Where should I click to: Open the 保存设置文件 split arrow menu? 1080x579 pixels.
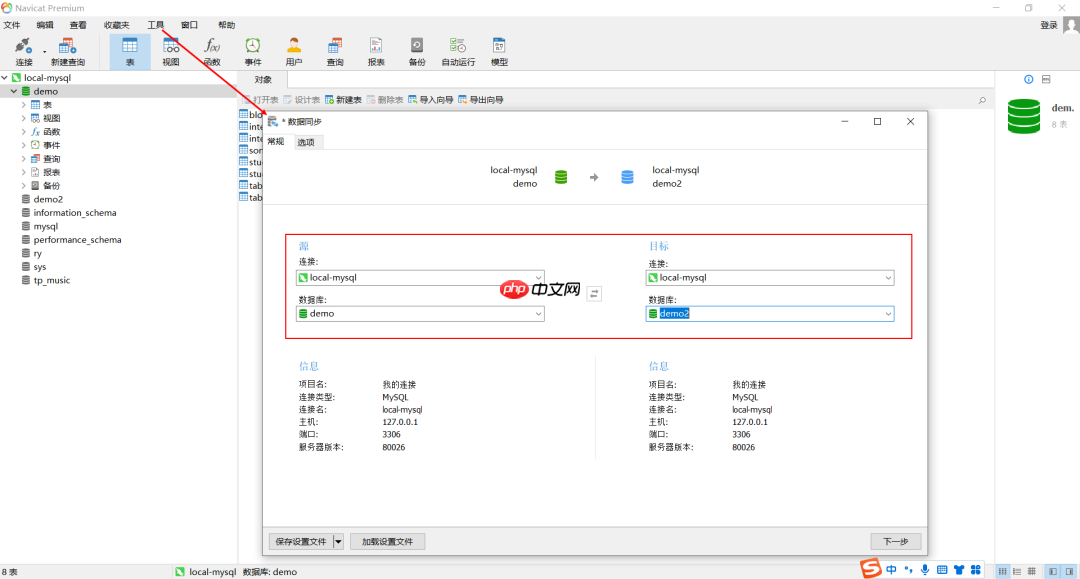[338, 542]
